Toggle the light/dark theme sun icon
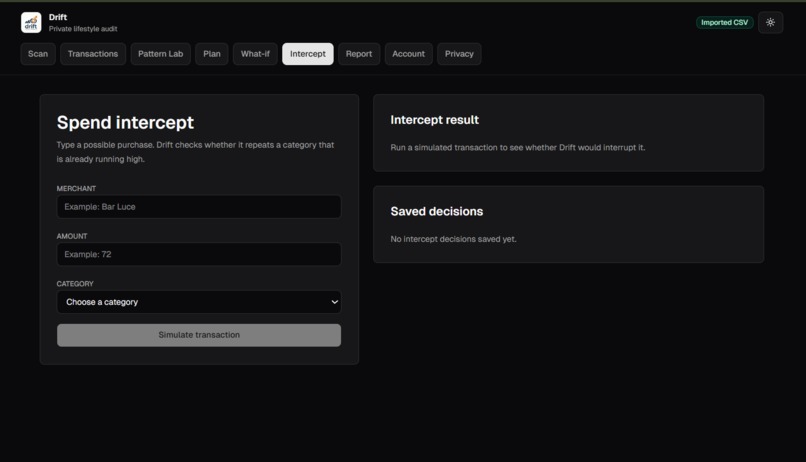806x462 pixels. [770, 23]
